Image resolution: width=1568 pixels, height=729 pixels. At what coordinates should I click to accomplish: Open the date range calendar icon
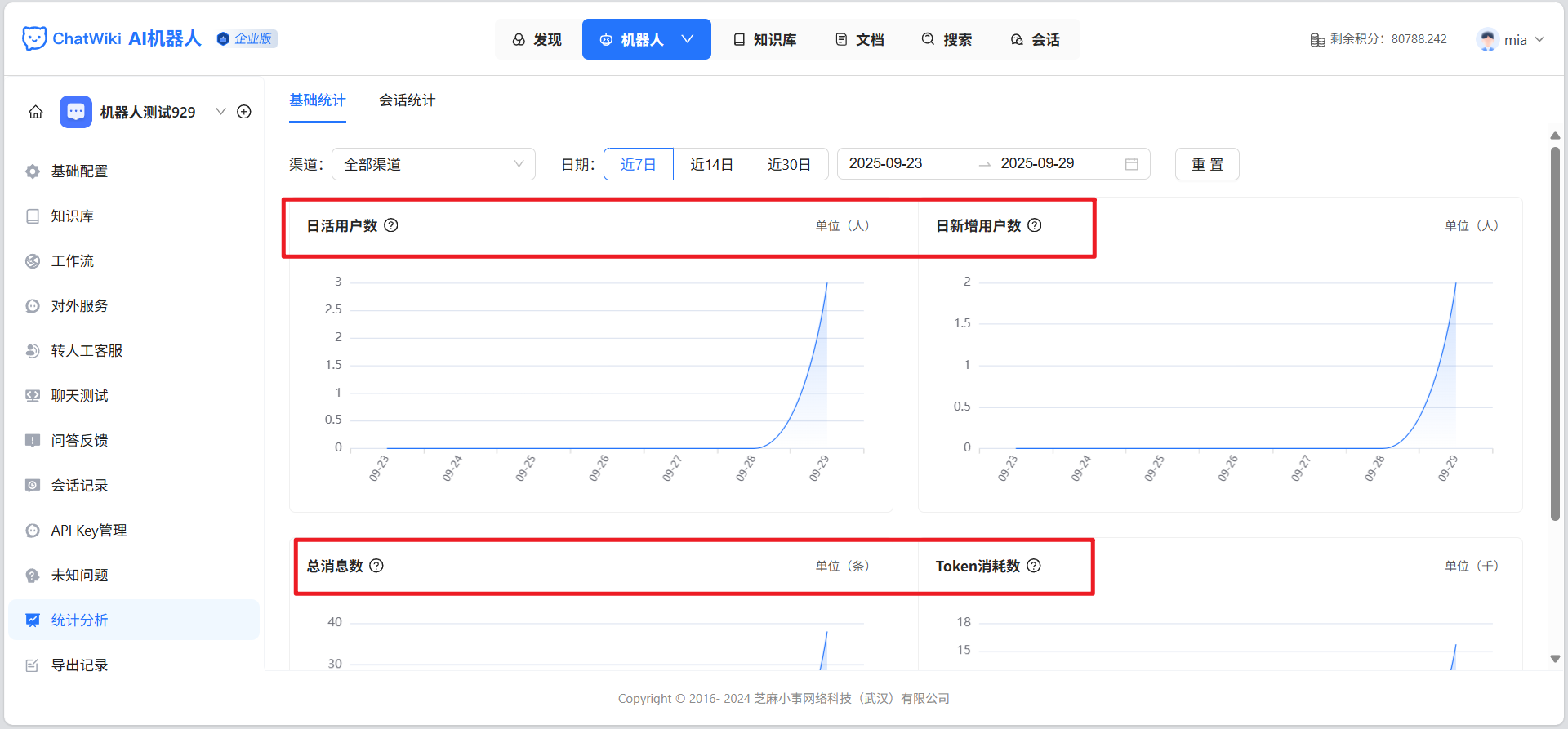point(1132,164)
